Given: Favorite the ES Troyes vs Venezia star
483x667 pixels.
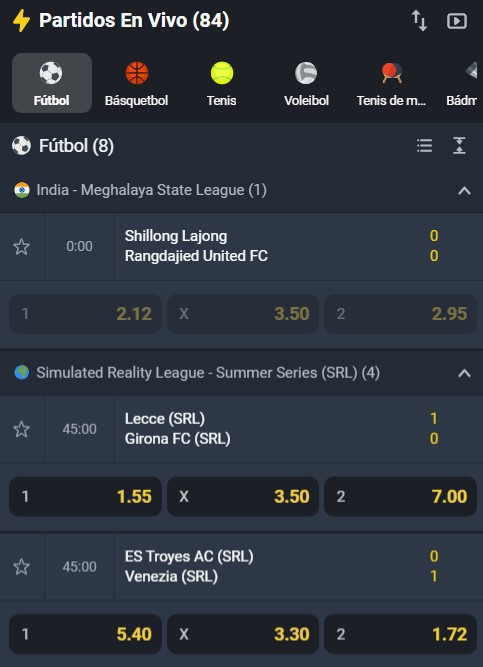Looking at the screenshot, I should pos(22,567).
